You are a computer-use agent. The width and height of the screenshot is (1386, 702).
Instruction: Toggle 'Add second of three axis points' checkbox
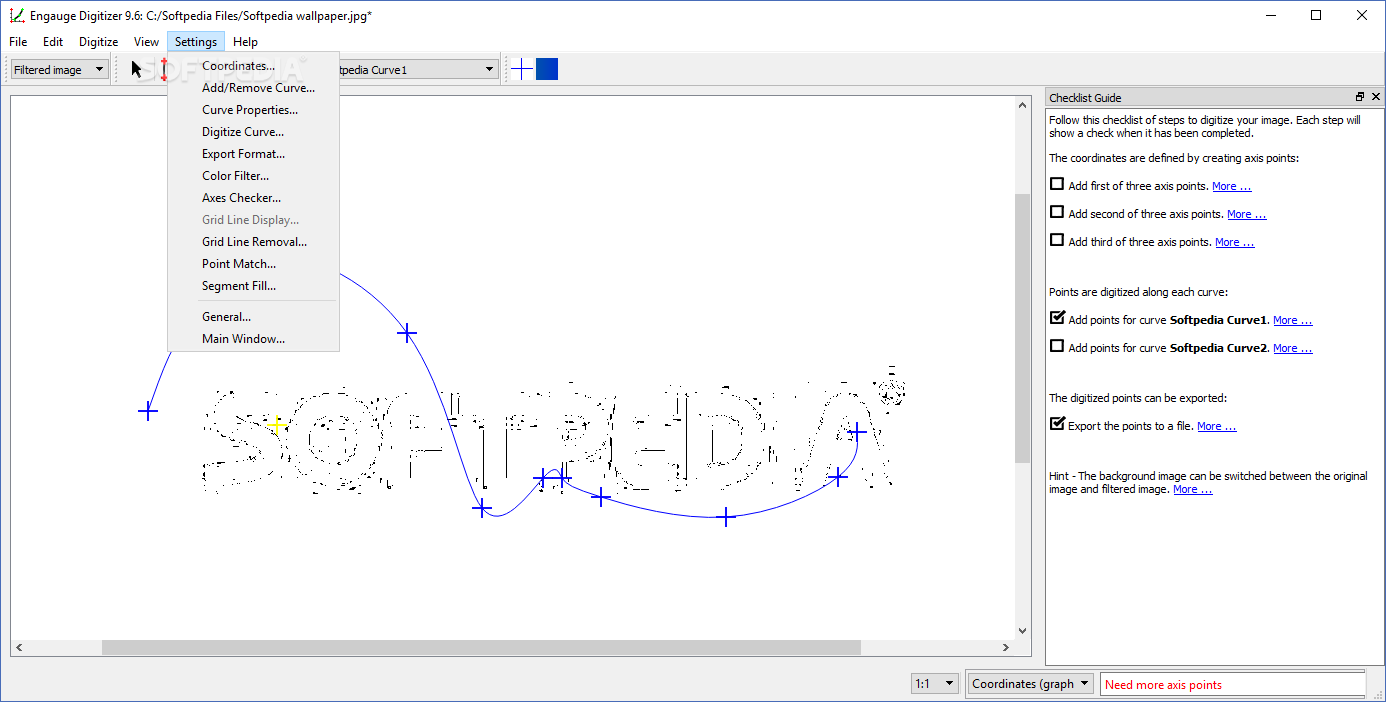click(x=1057, y=212)
